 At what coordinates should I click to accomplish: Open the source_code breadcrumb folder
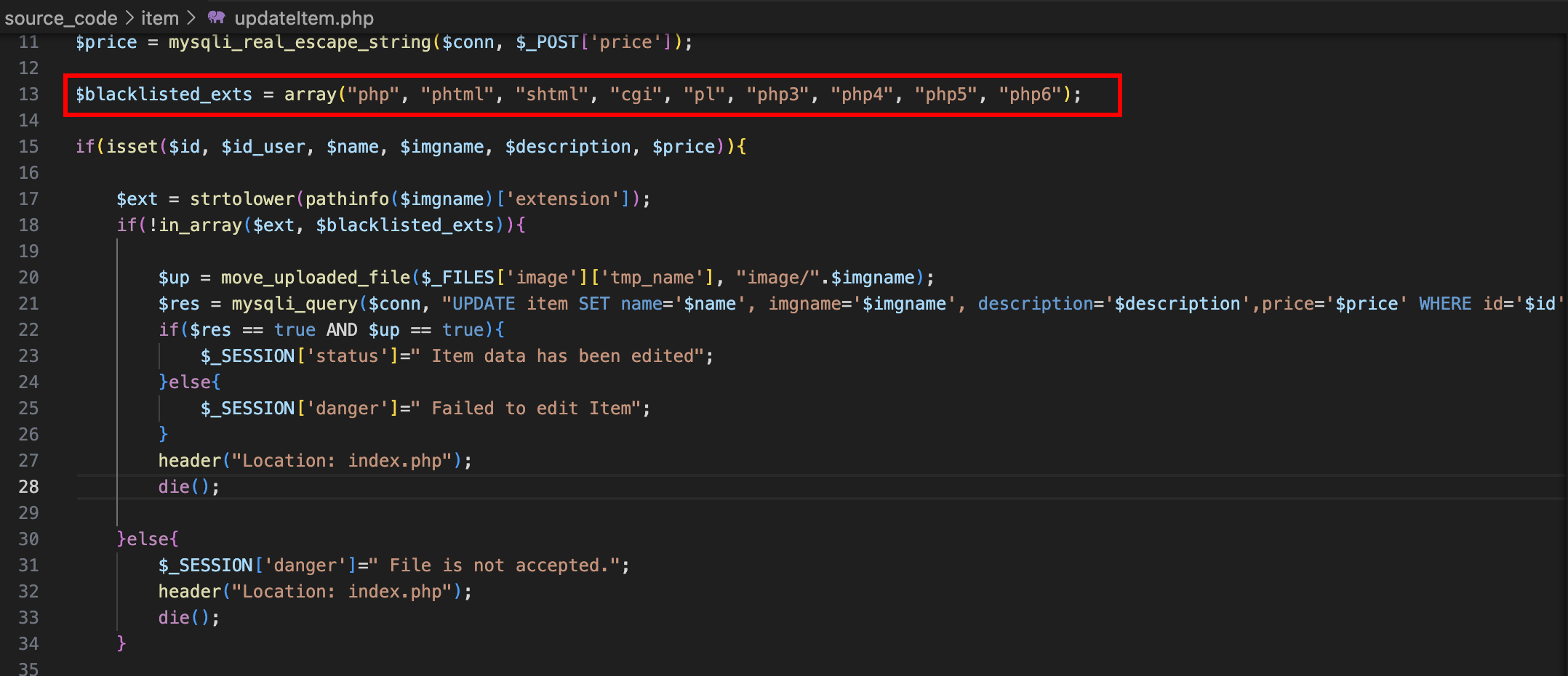60,17
